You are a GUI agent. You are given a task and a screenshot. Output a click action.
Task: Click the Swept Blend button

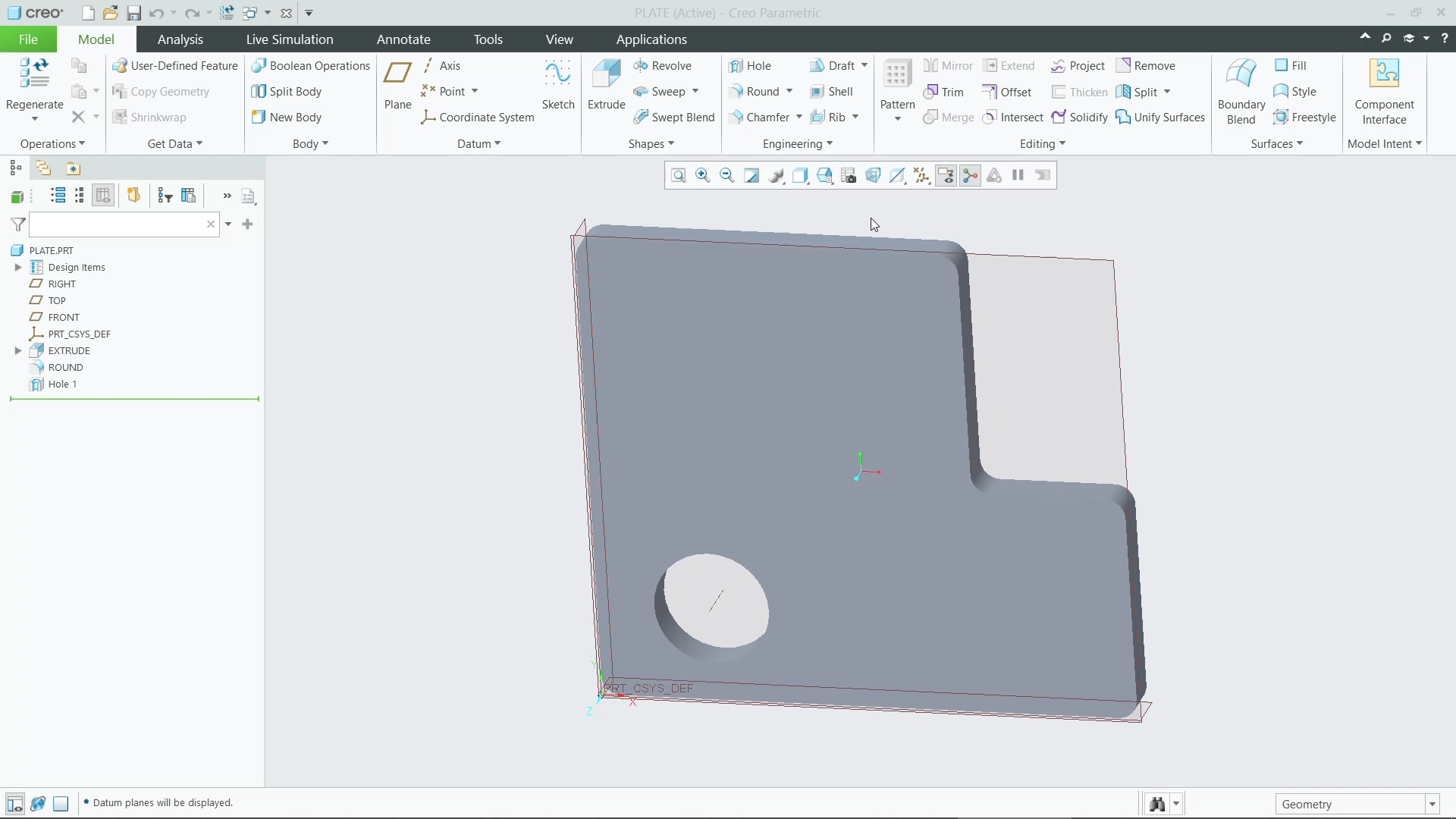(x=673, y=117)
